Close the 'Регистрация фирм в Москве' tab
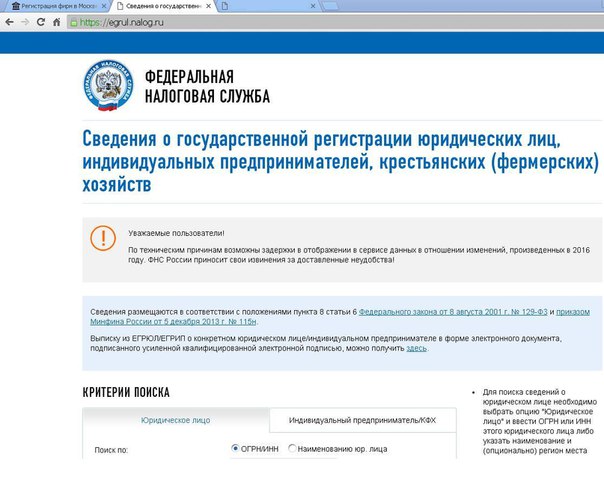Viewport: 604px width, 495px height. tap(104, 6)
